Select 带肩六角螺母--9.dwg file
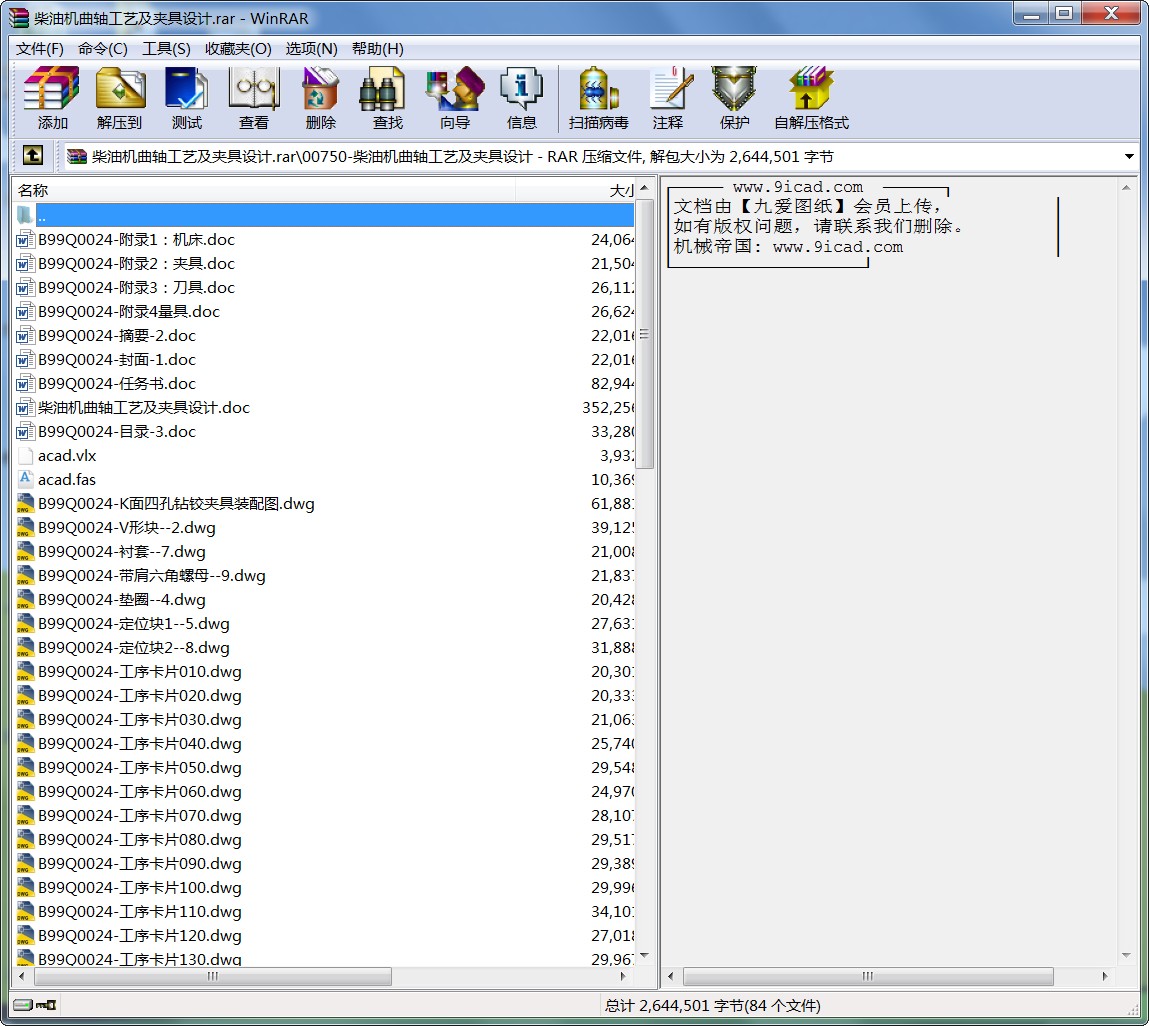This screenshot has height=1026, width=1149. click(x=152, y=575)
